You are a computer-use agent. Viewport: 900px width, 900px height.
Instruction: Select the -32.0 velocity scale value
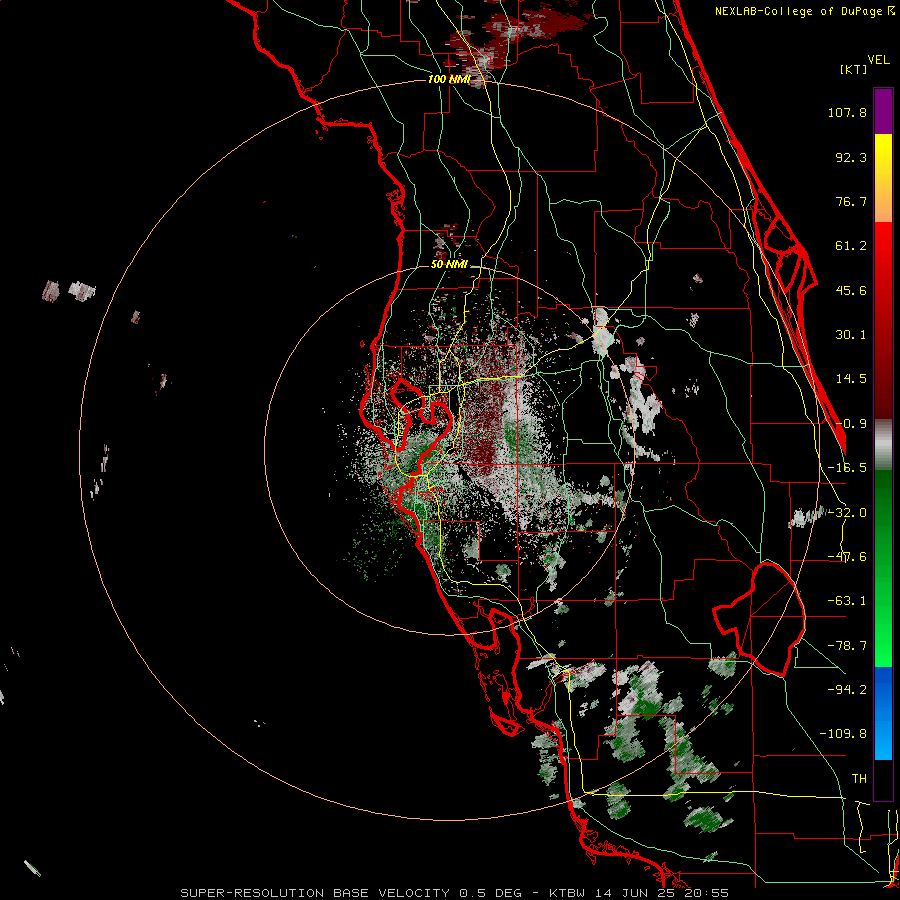(847, 513)
